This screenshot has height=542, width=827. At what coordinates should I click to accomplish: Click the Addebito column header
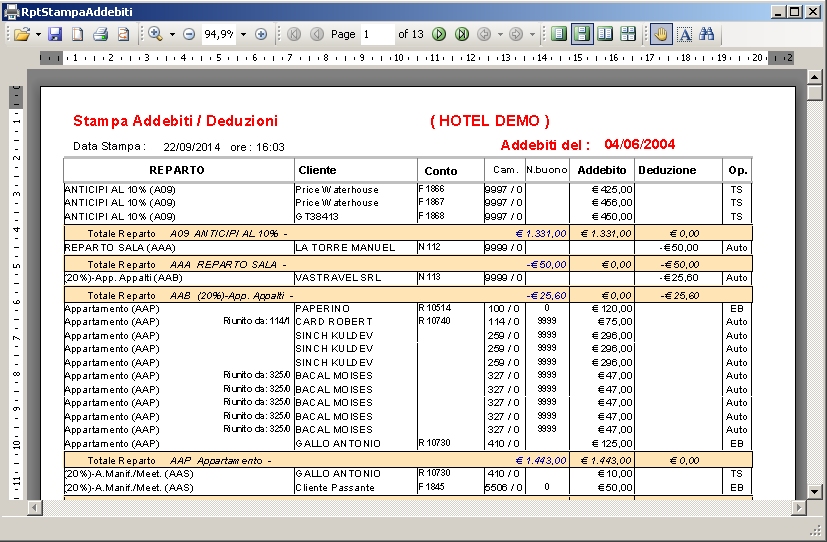coord(602,170)
